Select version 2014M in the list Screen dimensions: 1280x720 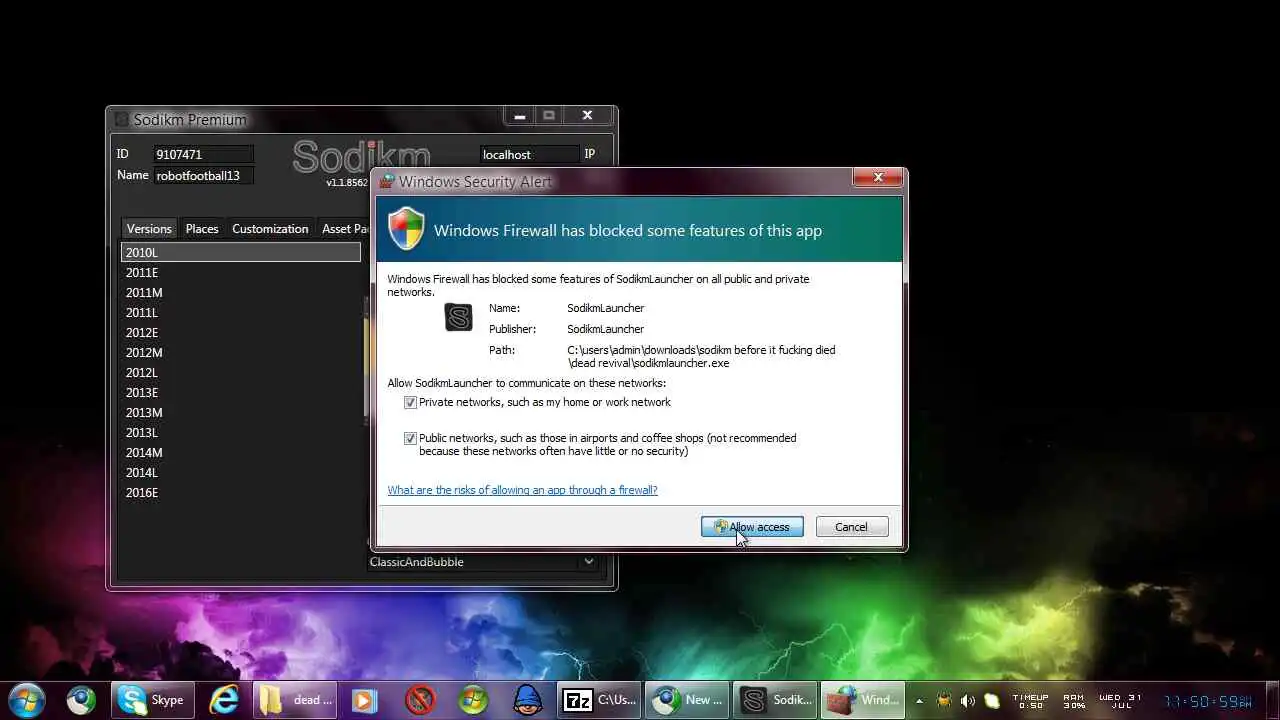click(x=241, y=453)
